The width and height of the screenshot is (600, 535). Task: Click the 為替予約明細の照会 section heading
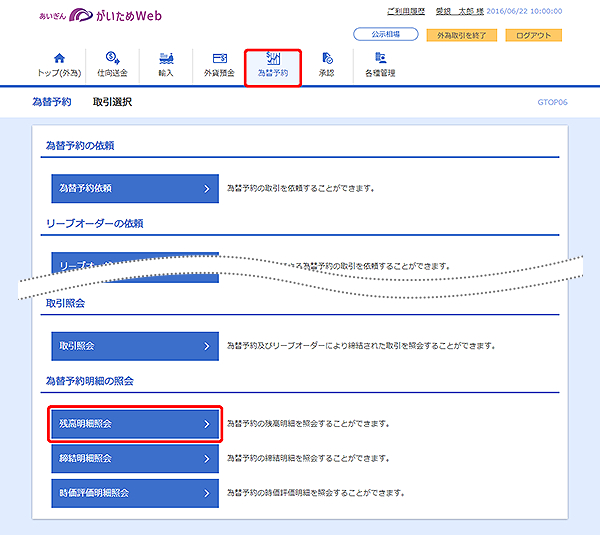(x=90, y=381)
